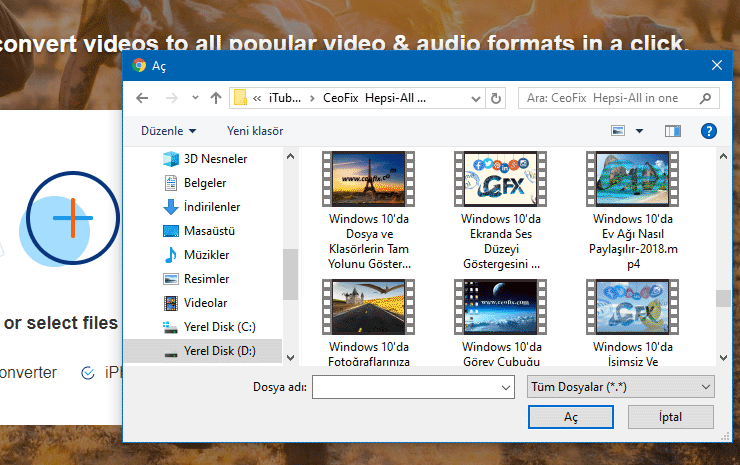Click the iTub... breadcrumb segment
Screen dimensions: 740x465
click(285, 98)
